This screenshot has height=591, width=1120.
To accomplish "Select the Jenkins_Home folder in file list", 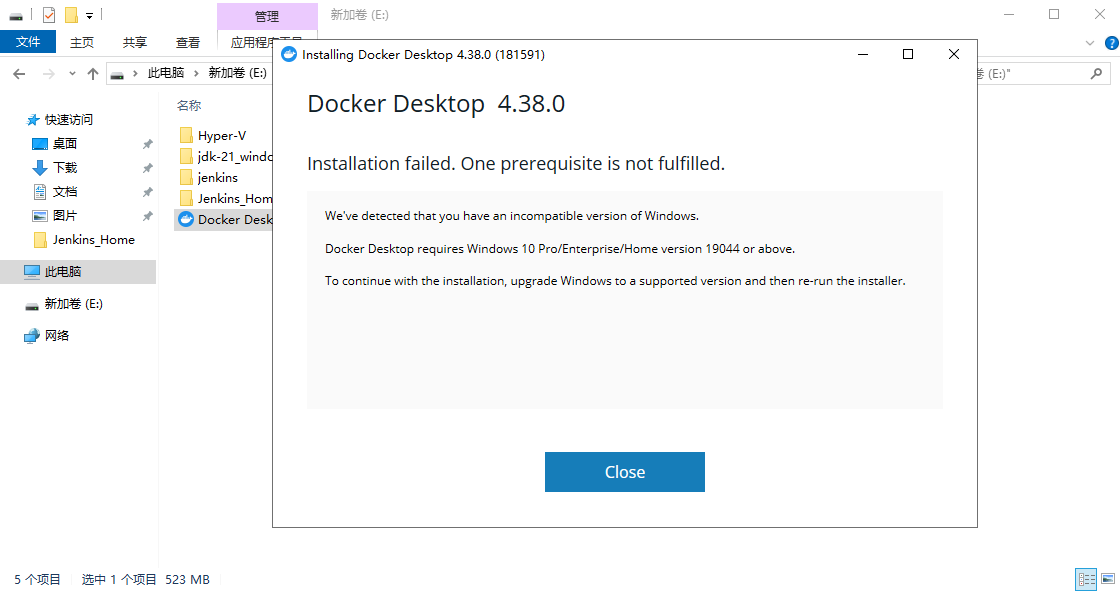I will (x=226, y=198).
